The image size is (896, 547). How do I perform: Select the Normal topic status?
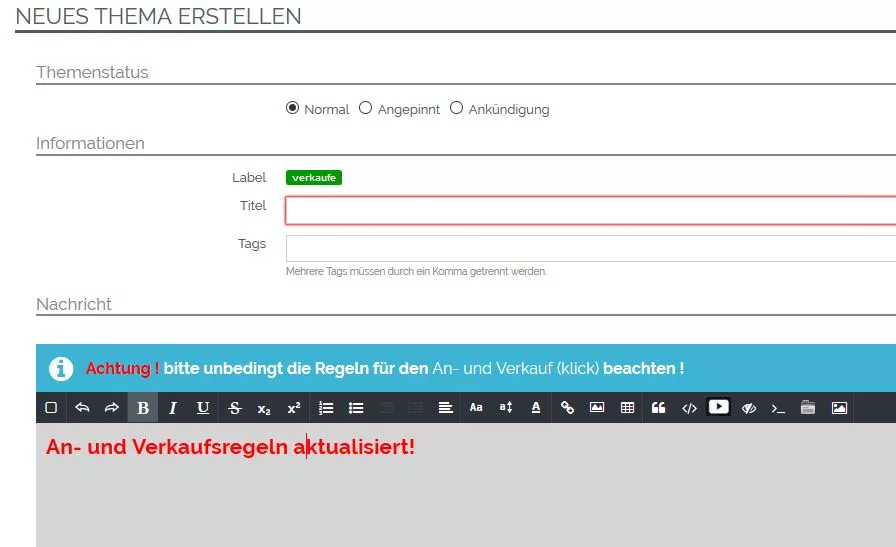[x=293, y=108]
